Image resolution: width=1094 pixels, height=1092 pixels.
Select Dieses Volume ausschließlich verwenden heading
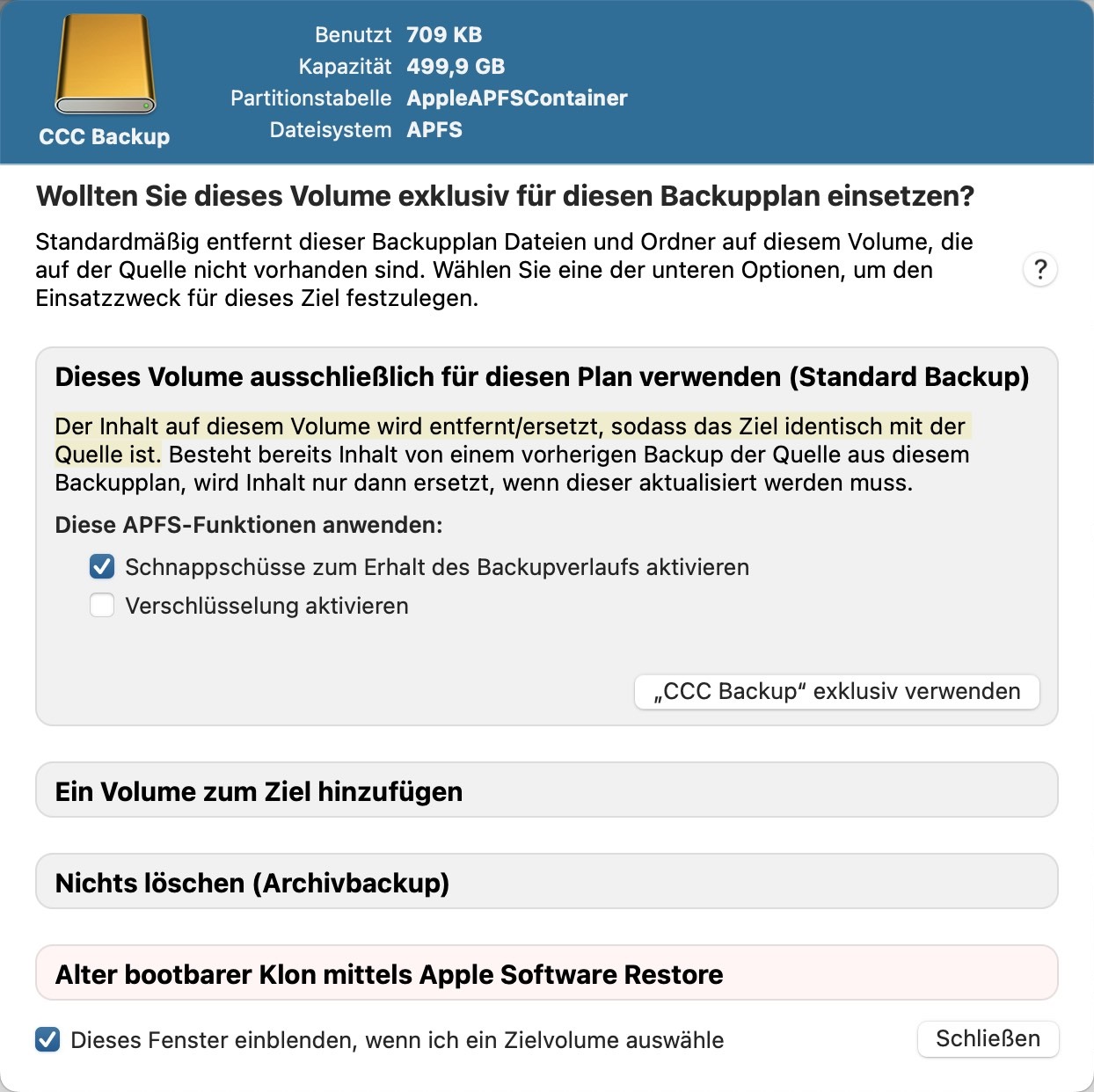pos(542,376)
